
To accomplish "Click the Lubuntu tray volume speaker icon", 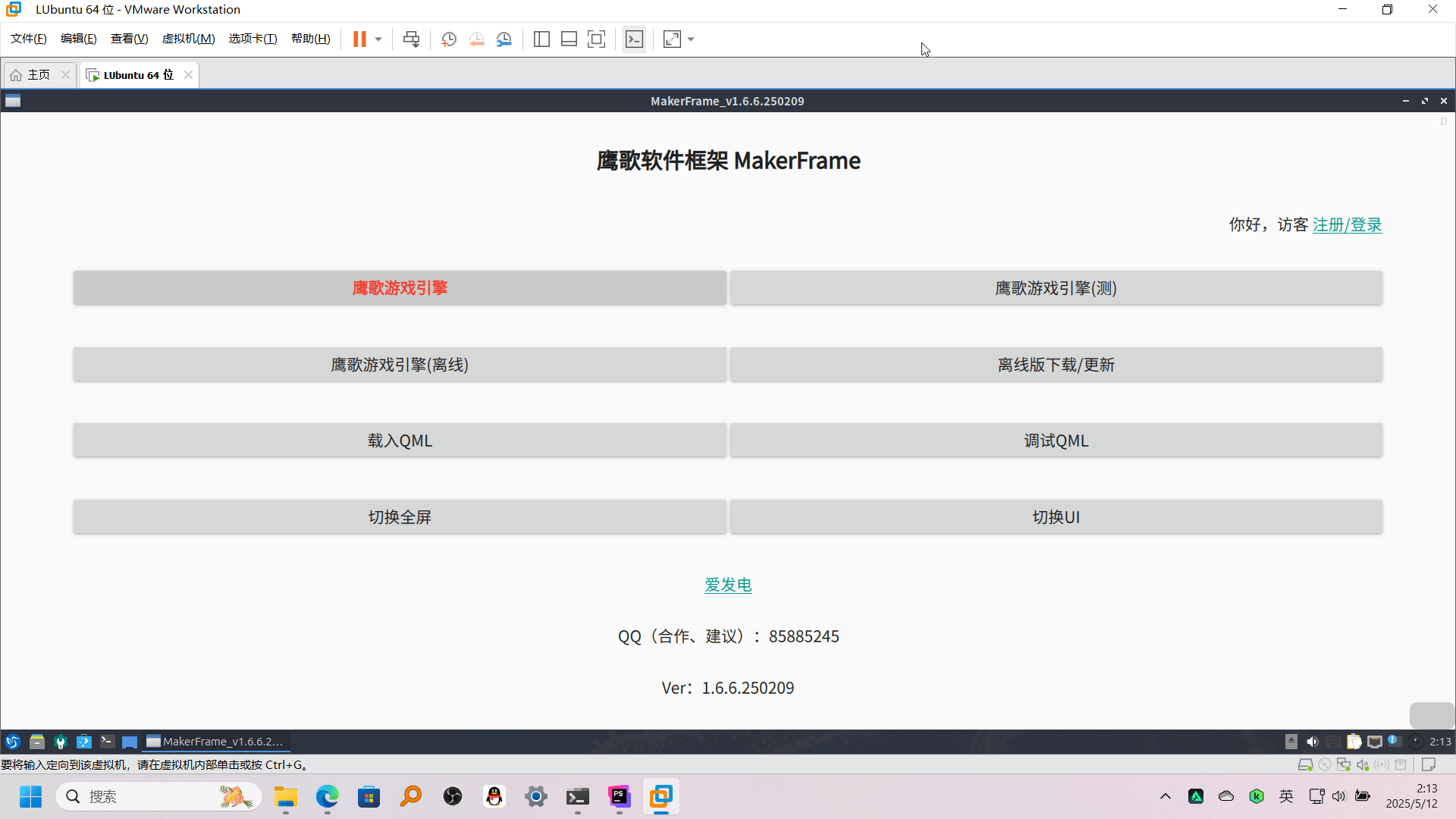I will click(x=1313, y=742).
